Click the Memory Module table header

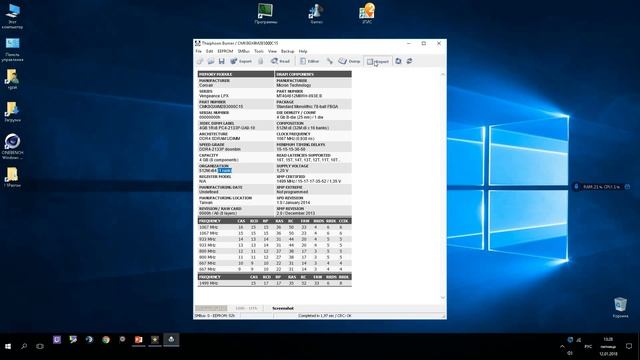(x=236, y=74)
